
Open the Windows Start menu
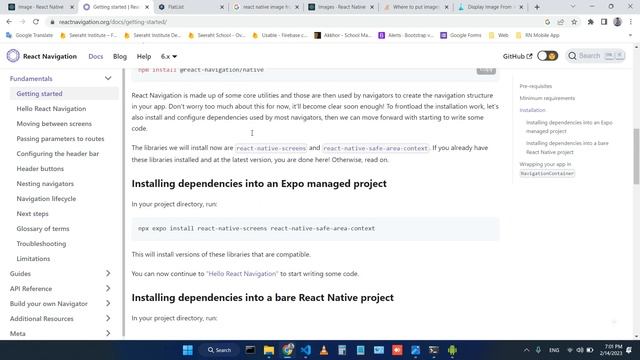tap(188, 350)
